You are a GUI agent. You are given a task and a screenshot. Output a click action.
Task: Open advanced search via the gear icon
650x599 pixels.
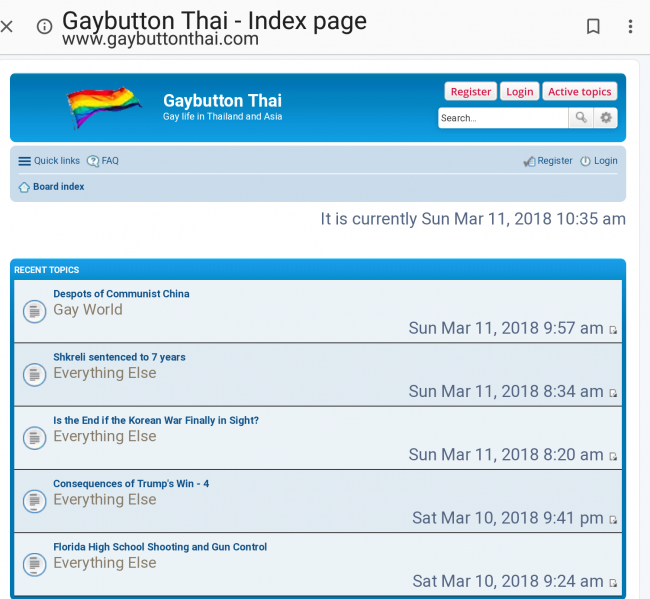click(606, 118)
